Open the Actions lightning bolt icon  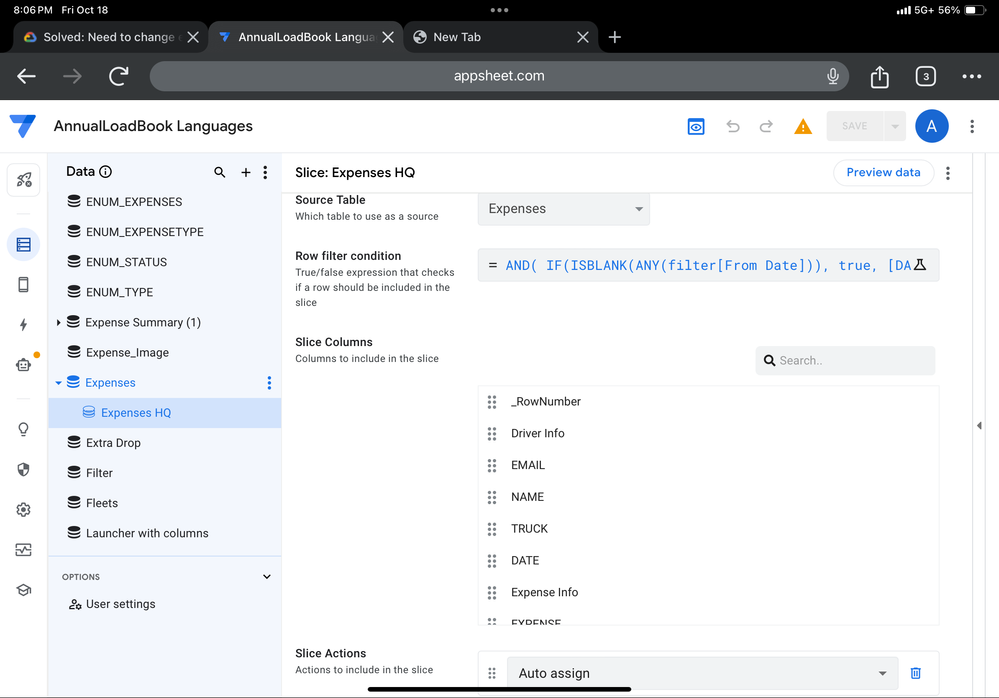24,325
